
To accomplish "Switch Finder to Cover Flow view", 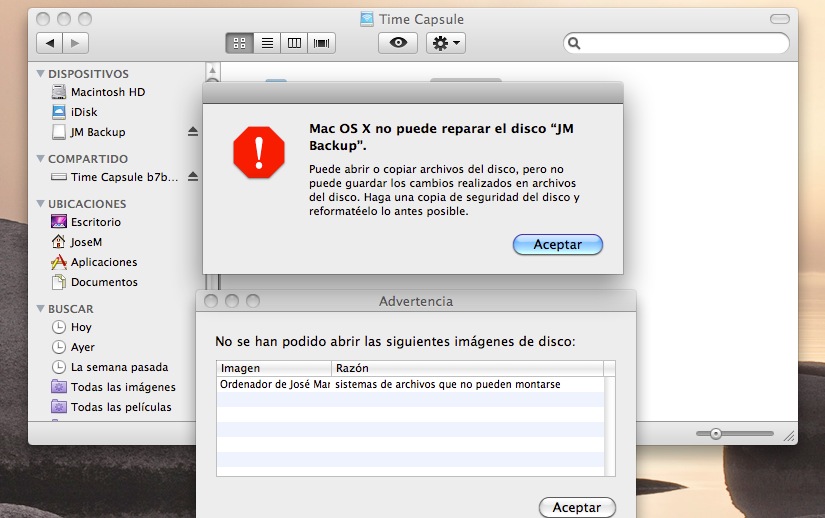I will click(321, 43).
